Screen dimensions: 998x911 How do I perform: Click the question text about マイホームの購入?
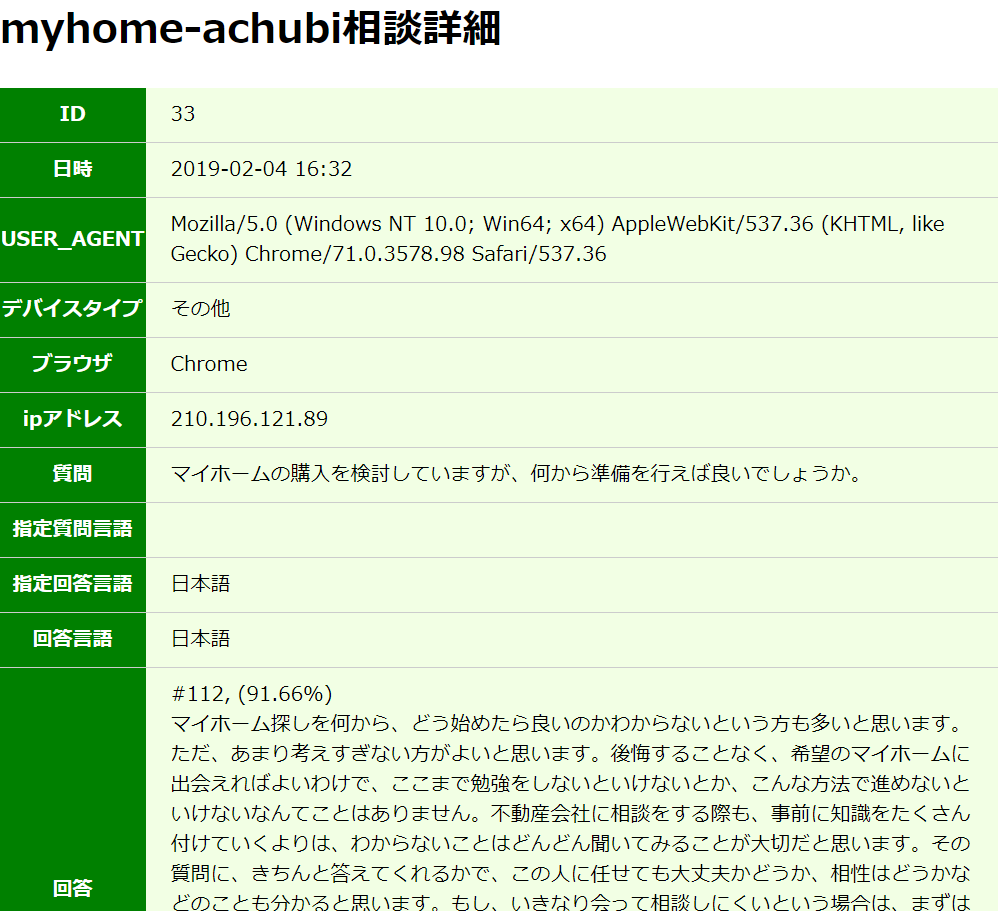(516, 474)
